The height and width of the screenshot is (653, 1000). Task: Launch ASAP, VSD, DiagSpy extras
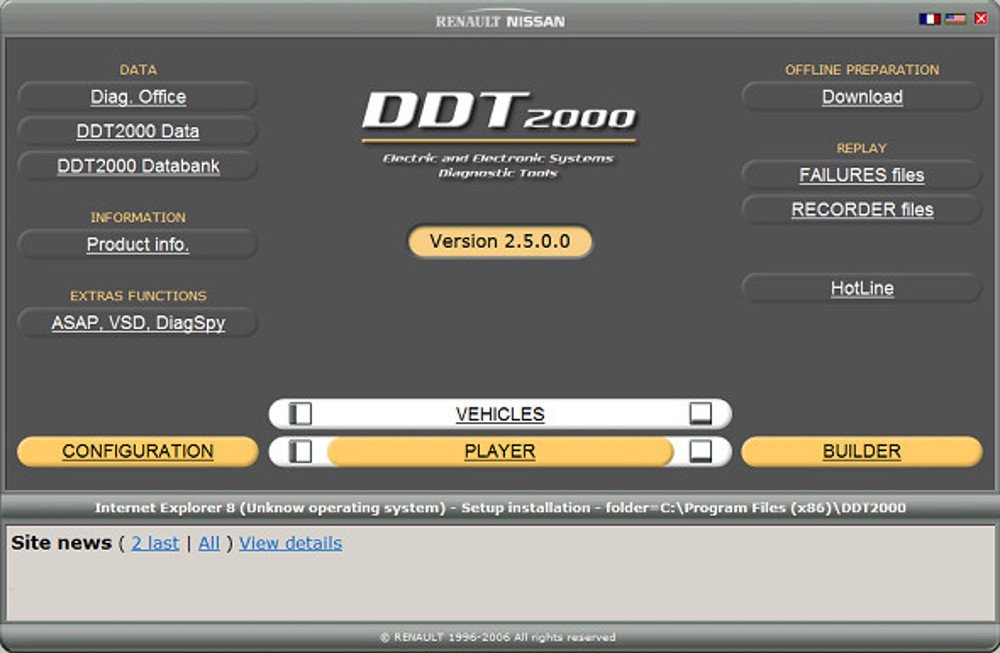(138, 323)
